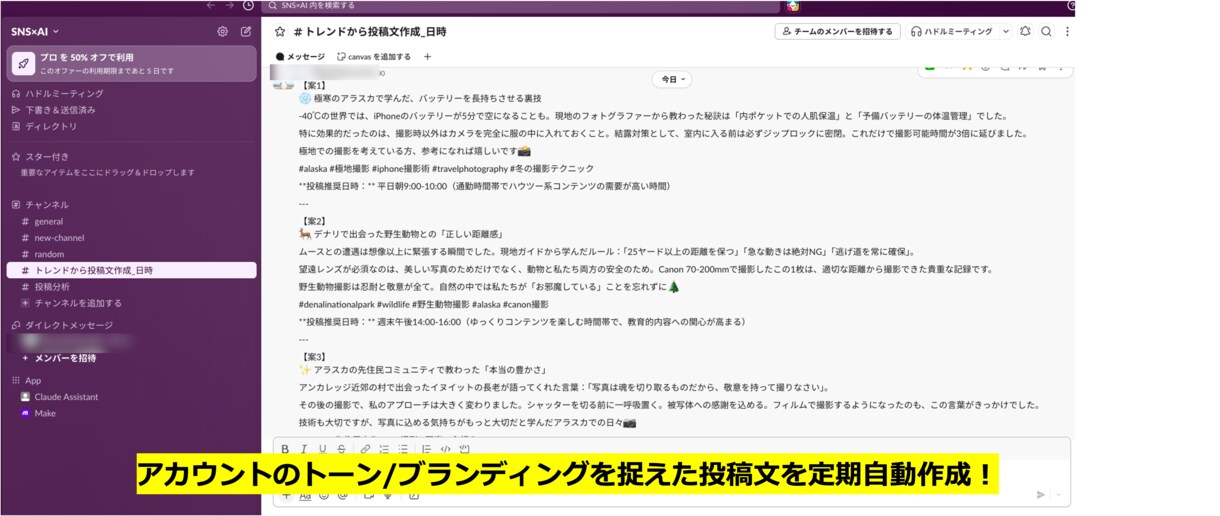Collapse the App section
The image size is (1220, 516).
(x=26, y=380)
